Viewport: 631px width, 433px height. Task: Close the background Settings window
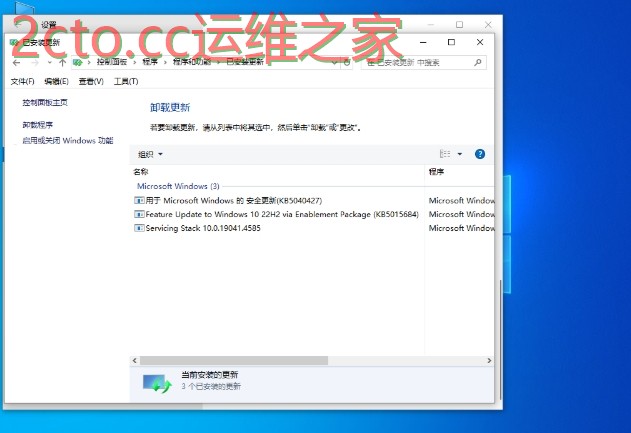[488, 25]
